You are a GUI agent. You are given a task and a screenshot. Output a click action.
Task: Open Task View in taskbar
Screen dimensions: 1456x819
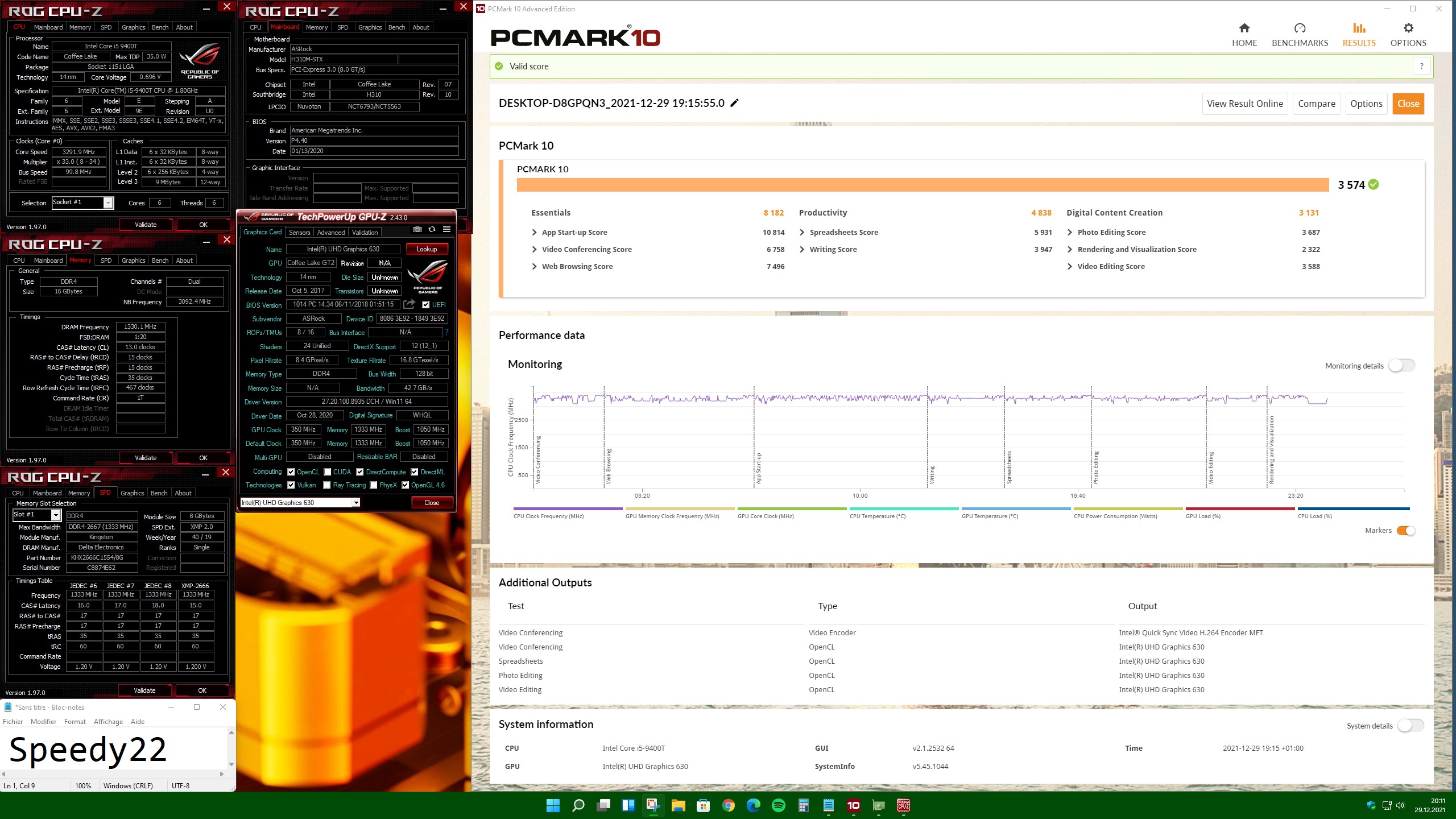[603, 805]
